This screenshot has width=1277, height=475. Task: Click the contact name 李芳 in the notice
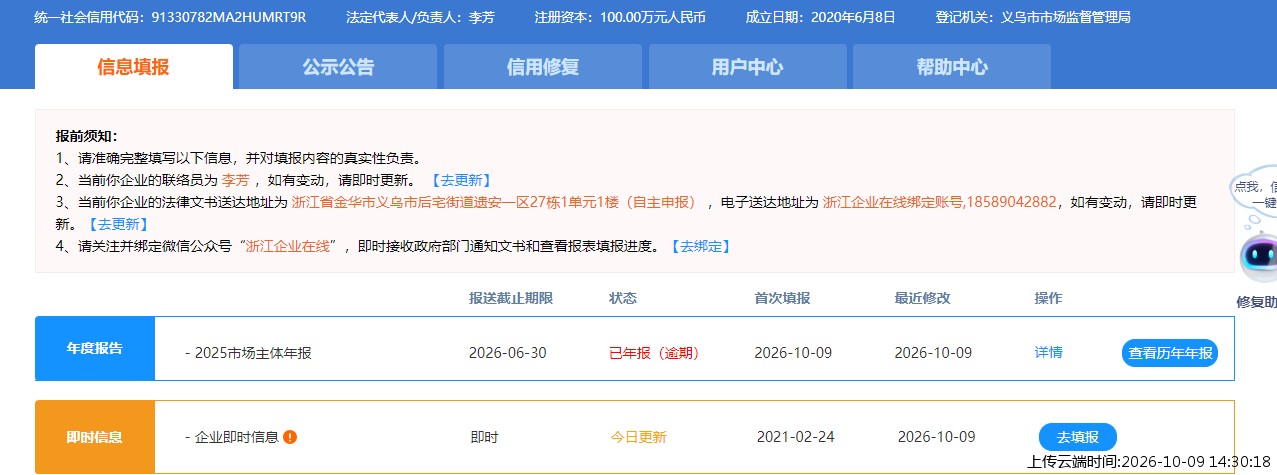click(235, 180)
